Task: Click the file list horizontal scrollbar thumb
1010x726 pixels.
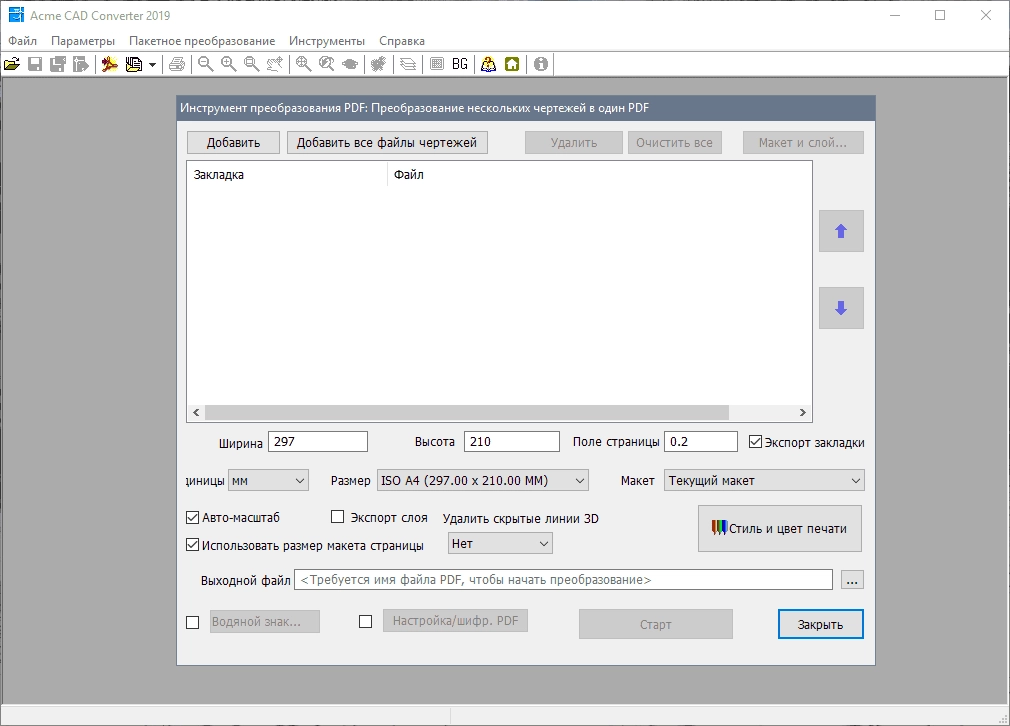Action: [467, 412]
